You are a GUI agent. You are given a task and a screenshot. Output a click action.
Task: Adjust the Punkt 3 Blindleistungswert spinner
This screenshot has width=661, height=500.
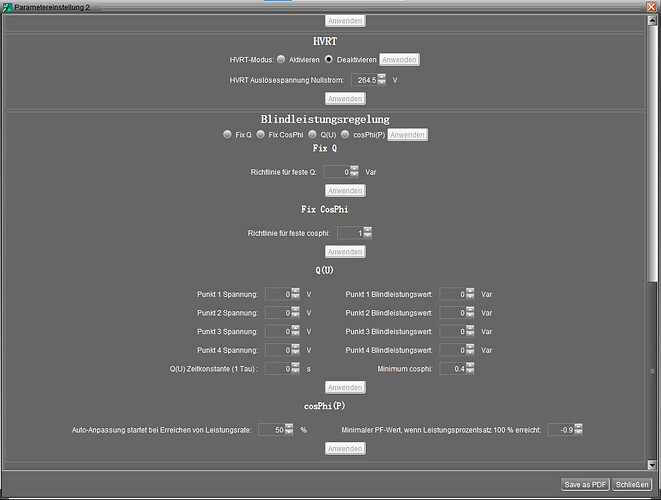(x=470, y=331)
